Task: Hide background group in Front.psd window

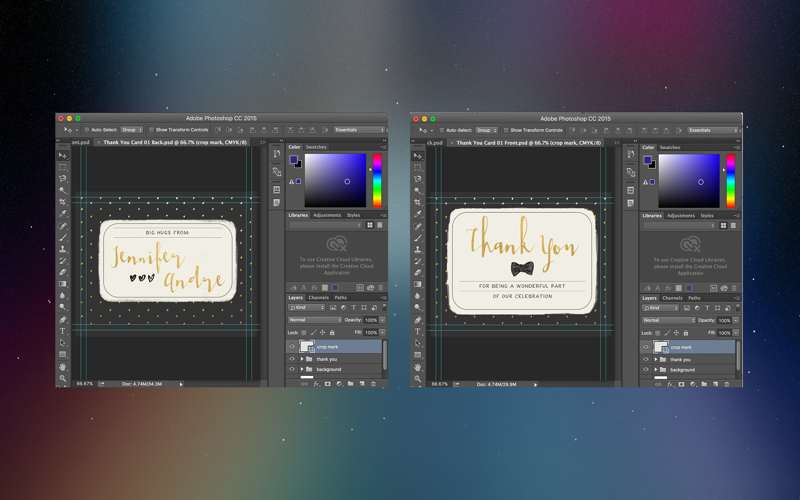Action: [x=646, y=369]
